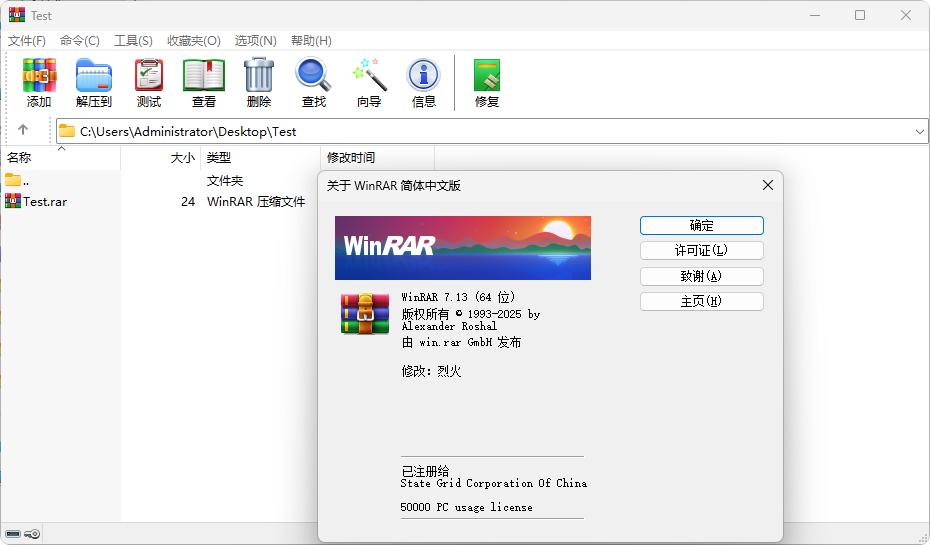930x545 pixels.
Task: Click the 许可证(L) license button
Action: pyautogui.click(x=702, y=250)
